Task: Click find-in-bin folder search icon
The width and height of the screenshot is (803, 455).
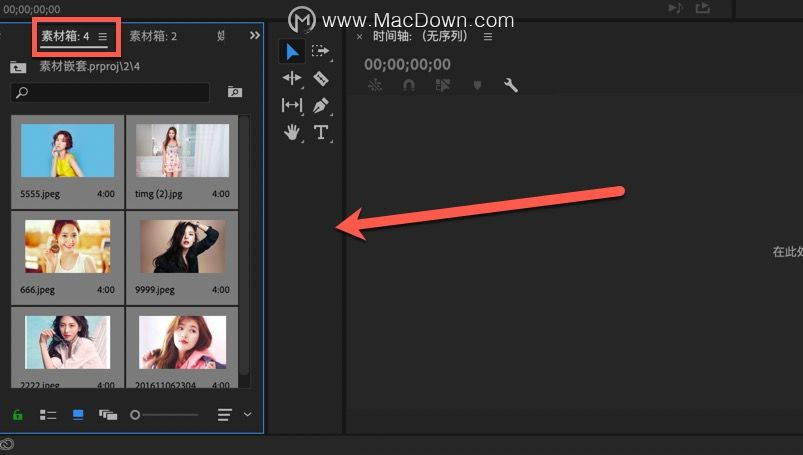Action: [235, 92]
